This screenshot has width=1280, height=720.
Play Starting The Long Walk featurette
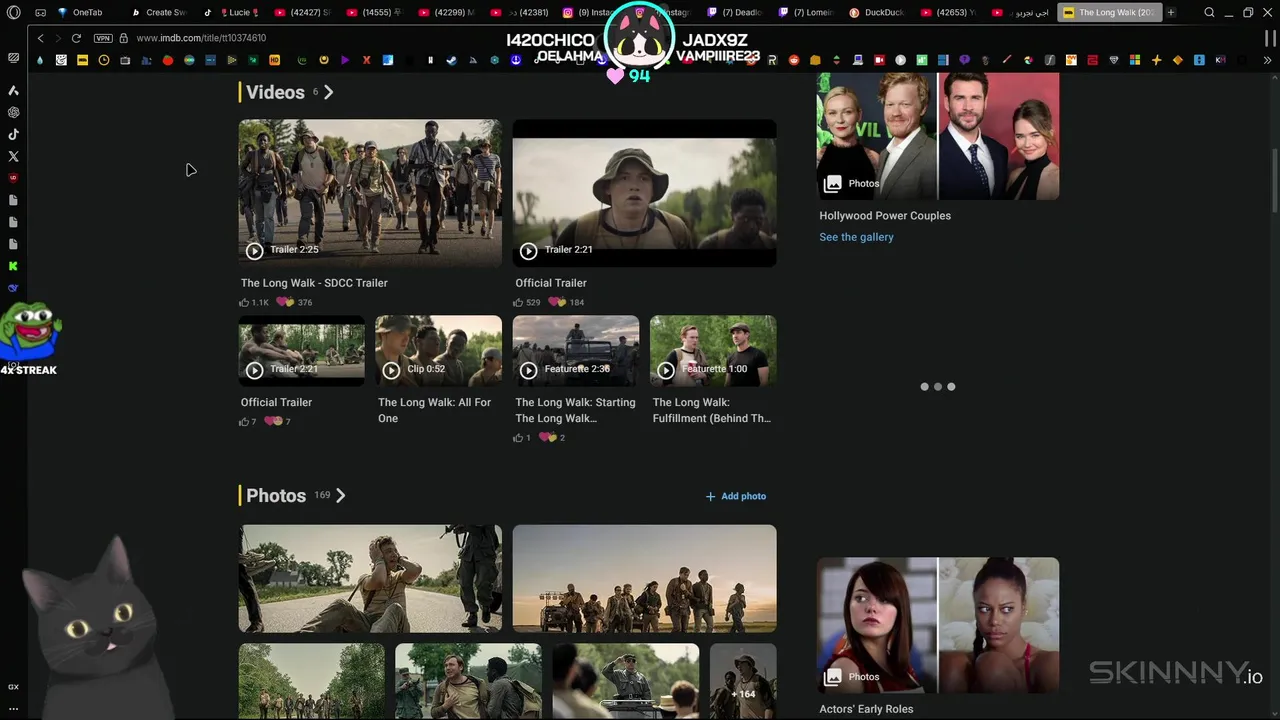coord(576,351)
